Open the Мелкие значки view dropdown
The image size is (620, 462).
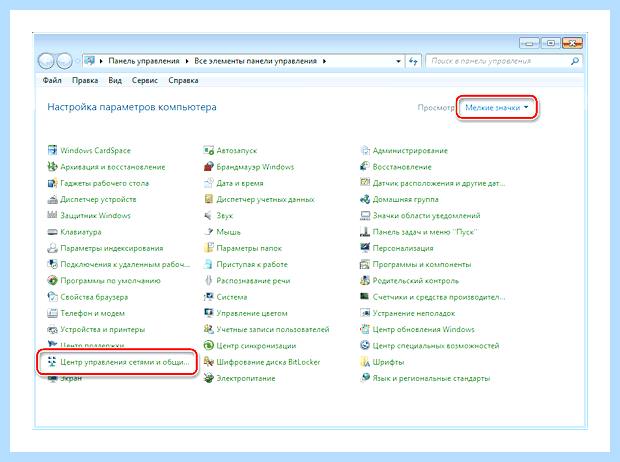(x=497, y=107)
